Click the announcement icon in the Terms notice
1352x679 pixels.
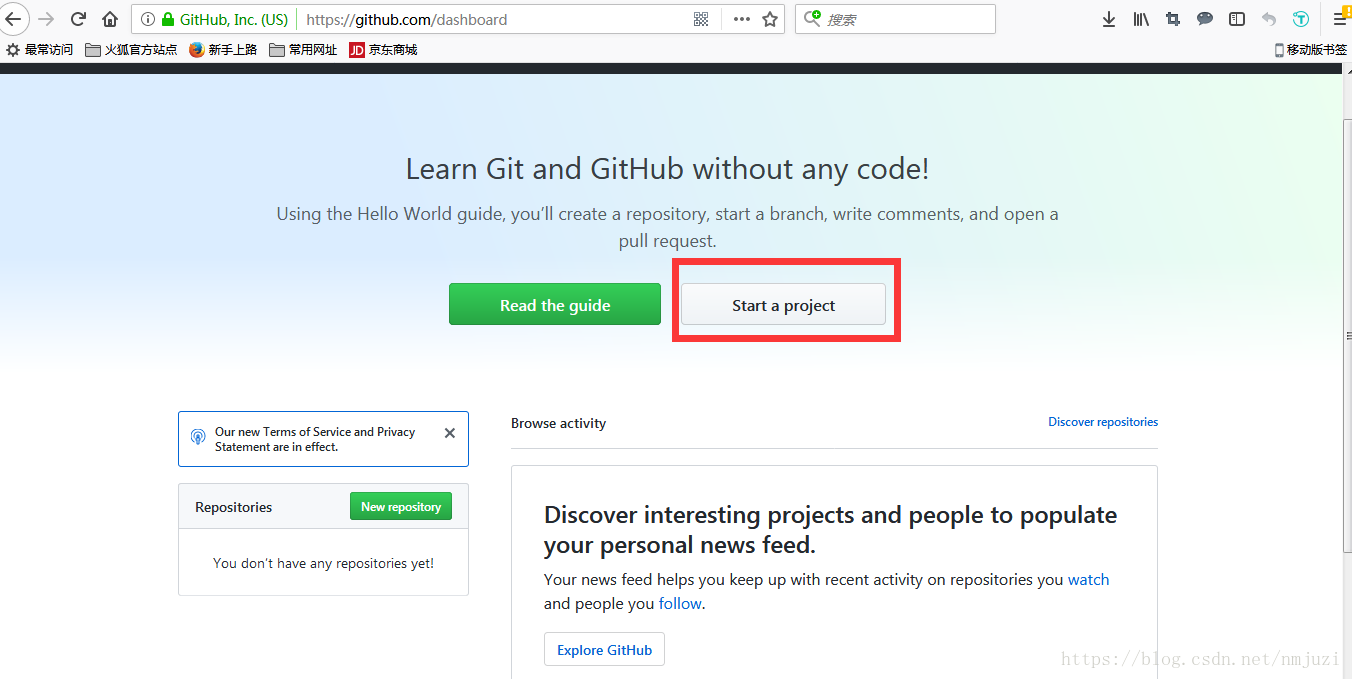tap(197, 437)
